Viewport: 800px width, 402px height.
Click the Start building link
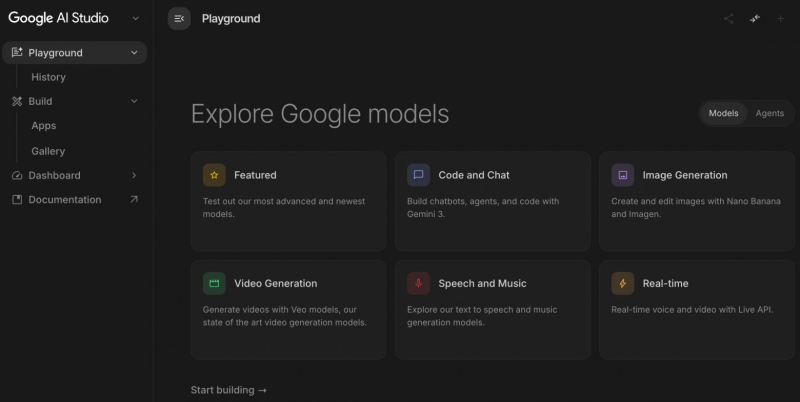point(229,390)
